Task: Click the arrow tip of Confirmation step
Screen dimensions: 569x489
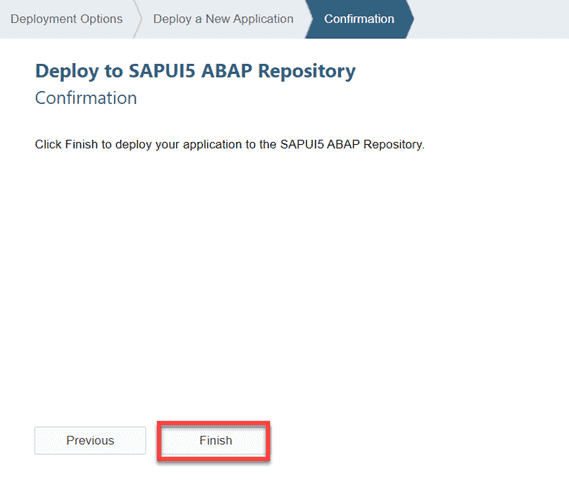Action: pyautogui.click(x=410, y=19)
